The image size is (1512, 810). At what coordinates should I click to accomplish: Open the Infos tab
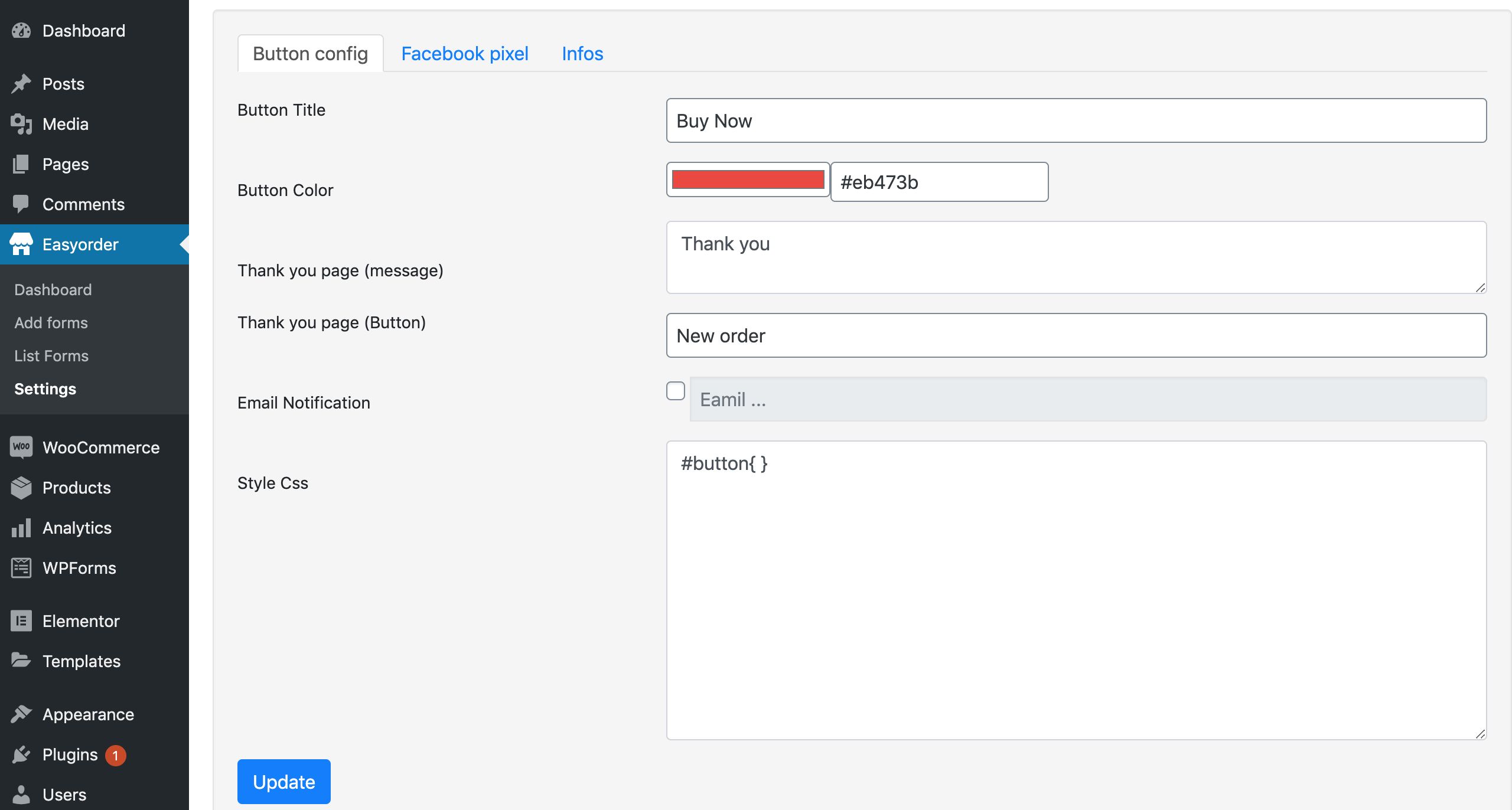(582, 54)
